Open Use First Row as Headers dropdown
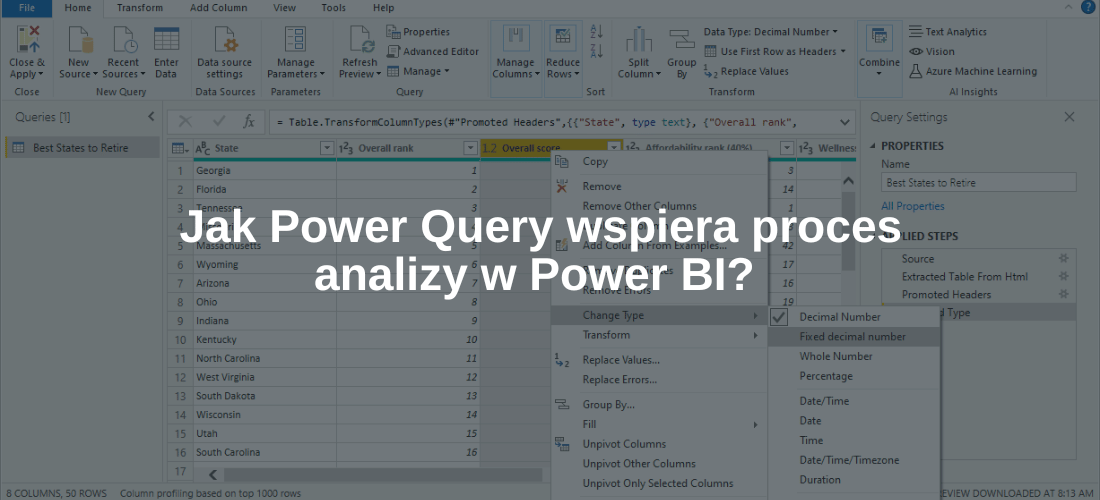1100x500 pixels. [775, 51]
